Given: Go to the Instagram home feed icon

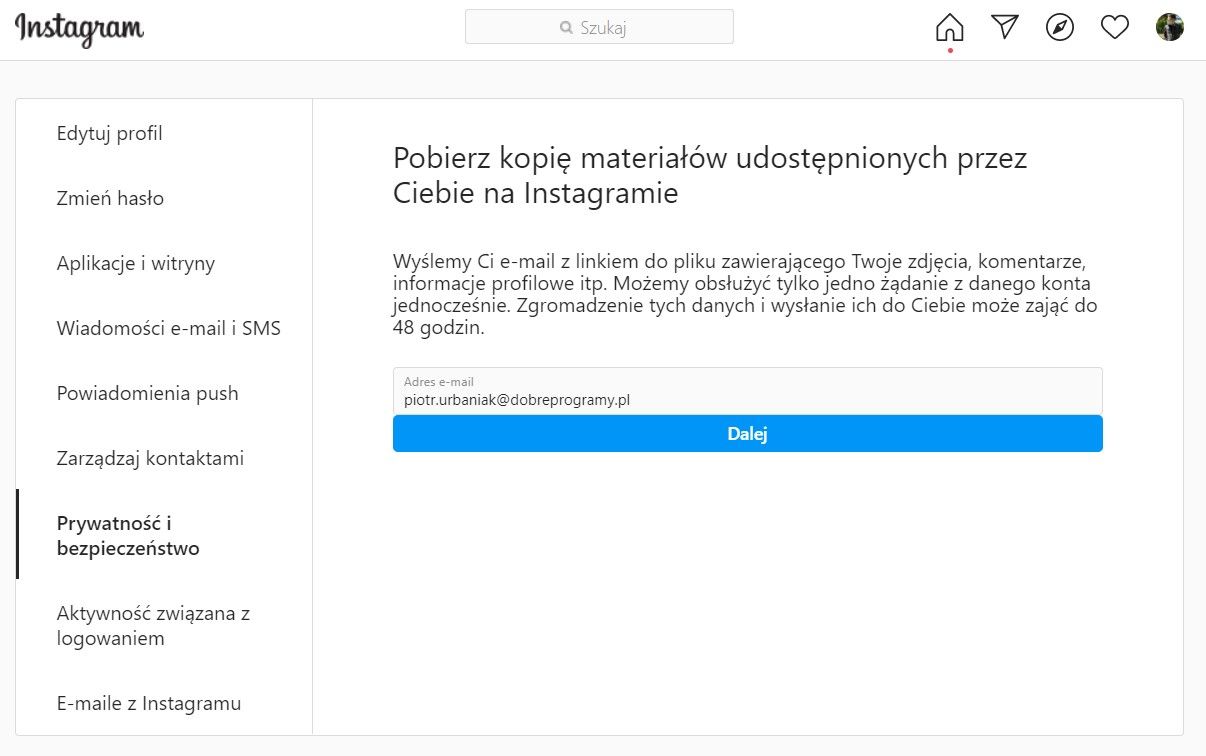Looking at the screenshot, I should pos(949,27).
